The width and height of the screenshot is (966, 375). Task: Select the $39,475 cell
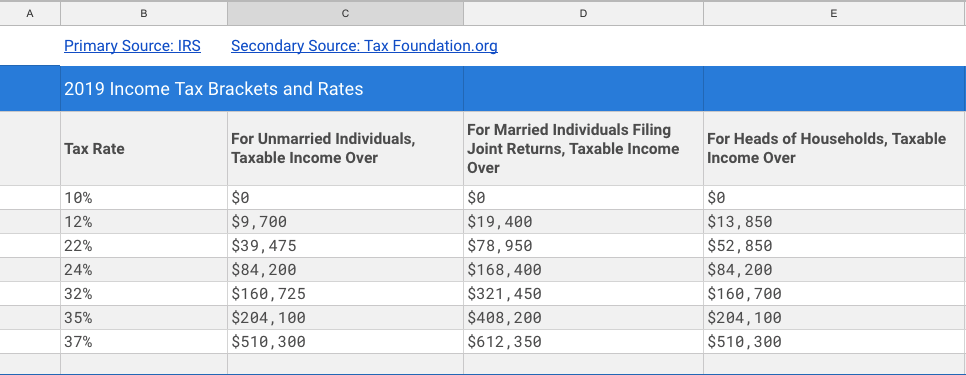(345, 246)
